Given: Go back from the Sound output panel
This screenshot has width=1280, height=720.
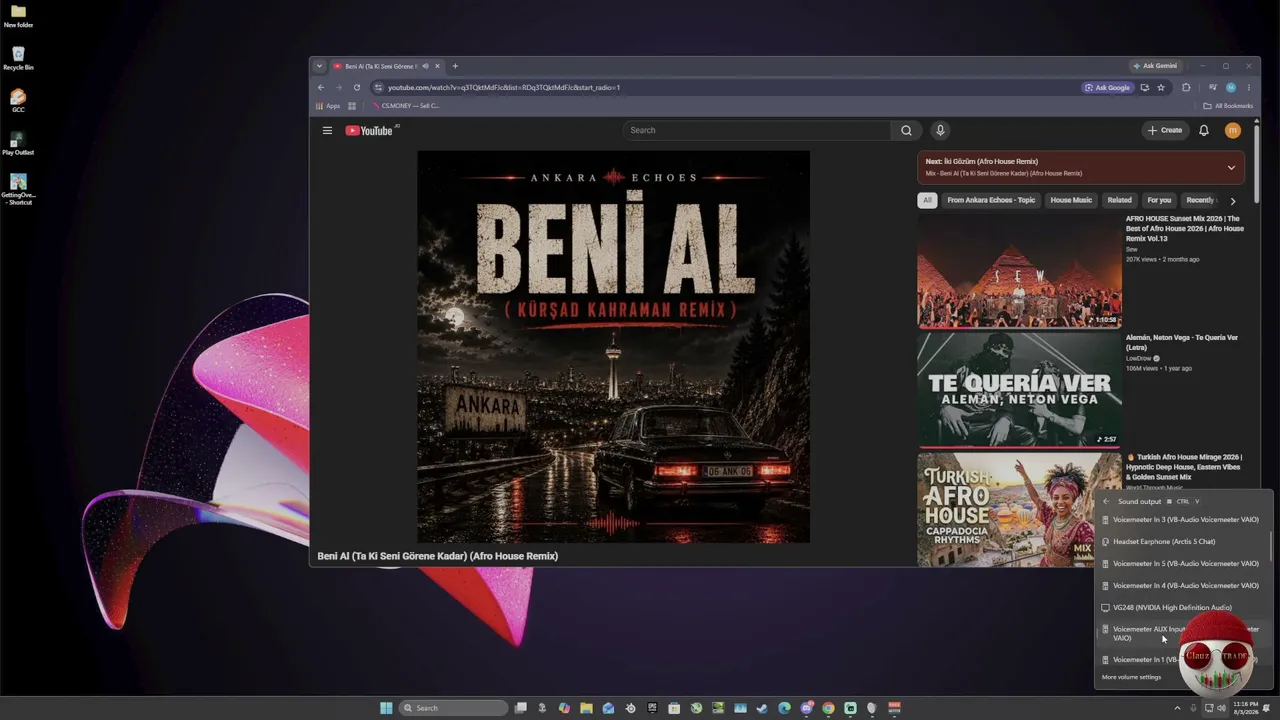Looking at the screenshot, I should pos(1106,501).
